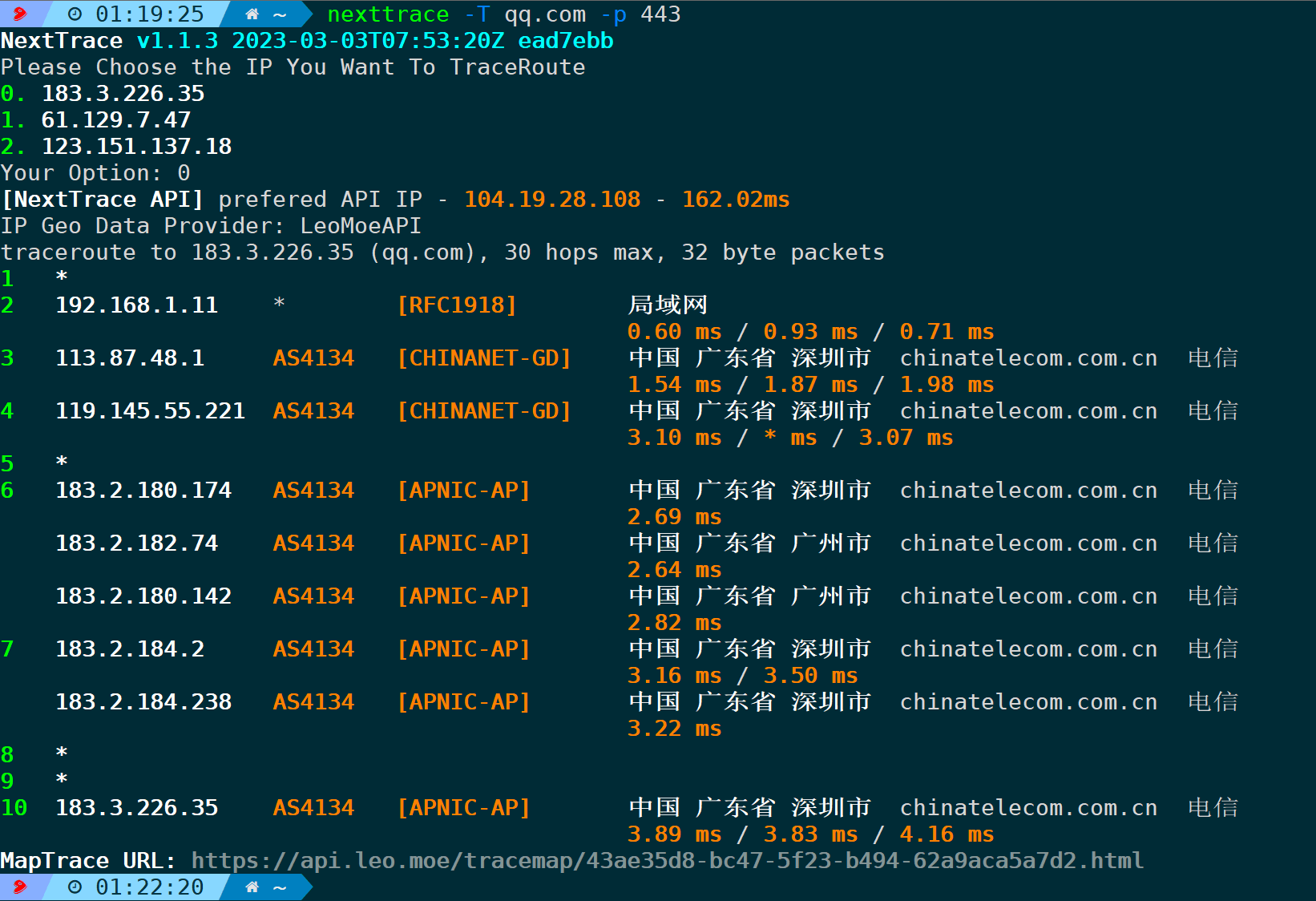Click 局域网 label on hop 2
This screenshot has width=1316, height=901.
coord(668,305)
